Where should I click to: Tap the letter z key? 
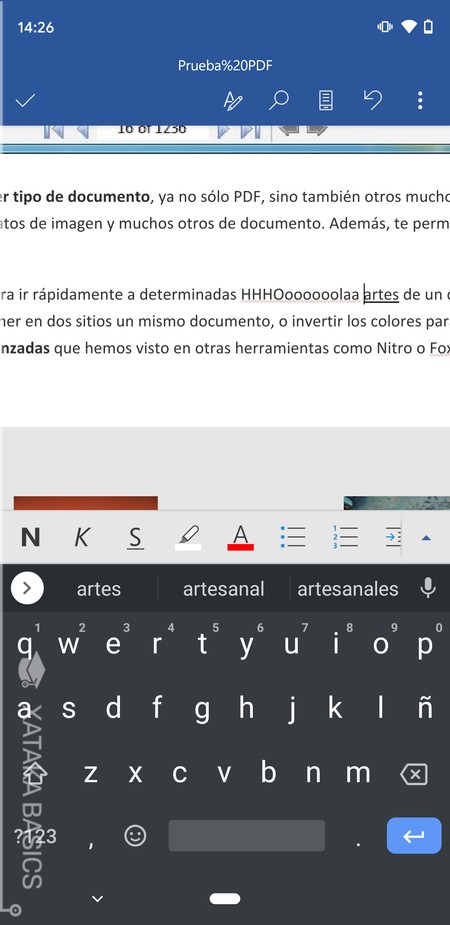(x=91, y=772)
